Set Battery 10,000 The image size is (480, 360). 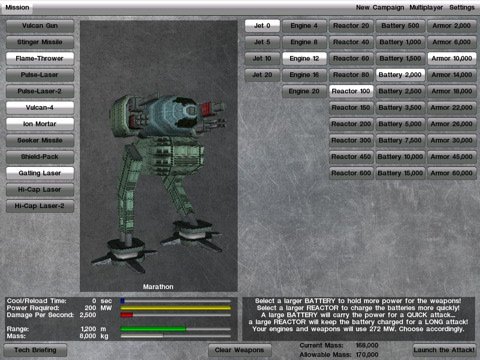point(400,157)
